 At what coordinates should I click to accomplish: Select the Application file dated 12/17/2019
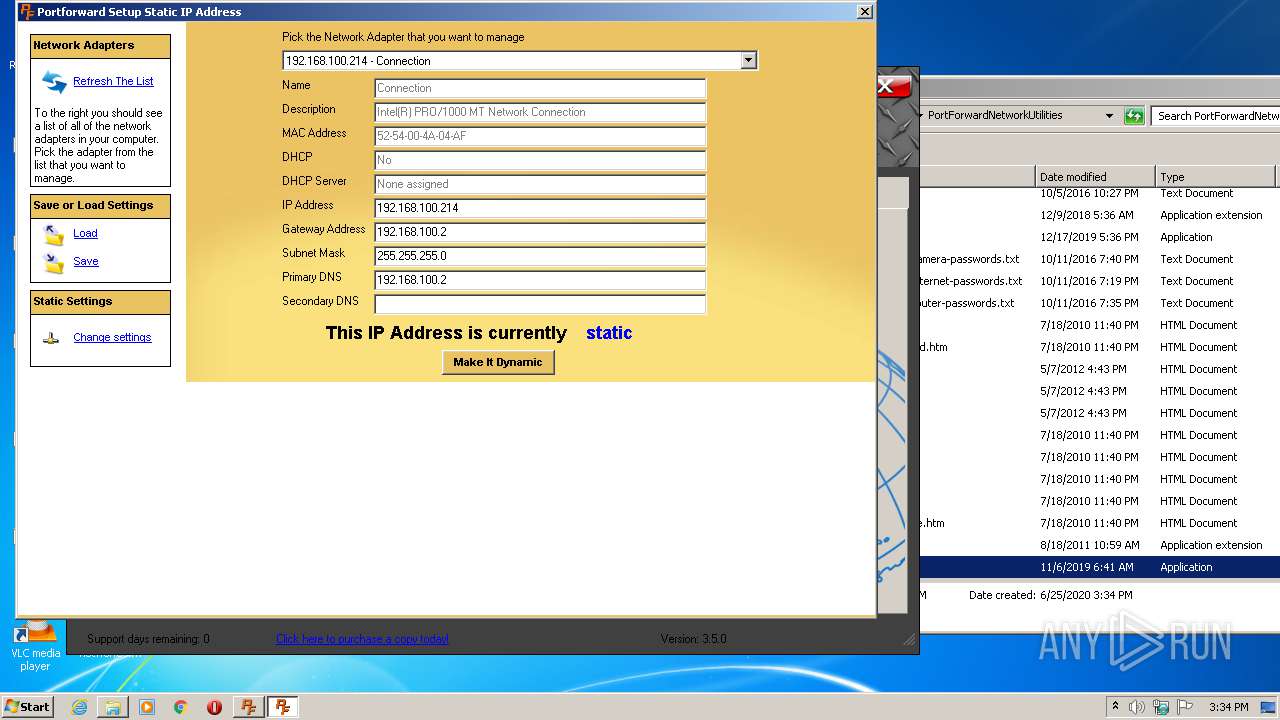1100,237
